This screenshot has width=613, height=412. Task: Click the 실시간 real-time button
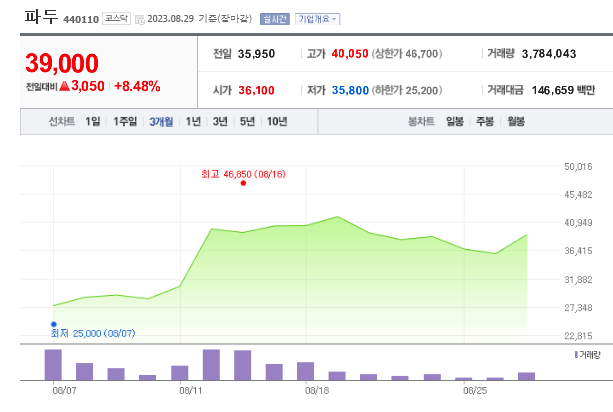[275, 19]
